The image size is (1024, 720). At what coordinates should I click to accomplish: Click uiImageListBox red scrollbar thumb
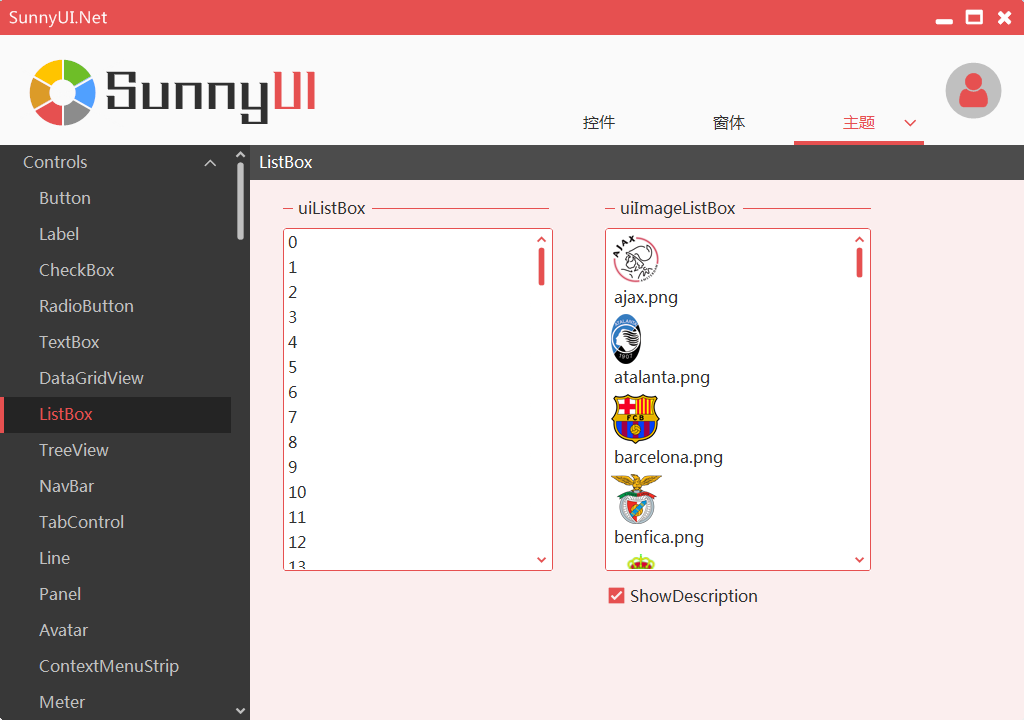pyautogui.click(x=859, y=263)
